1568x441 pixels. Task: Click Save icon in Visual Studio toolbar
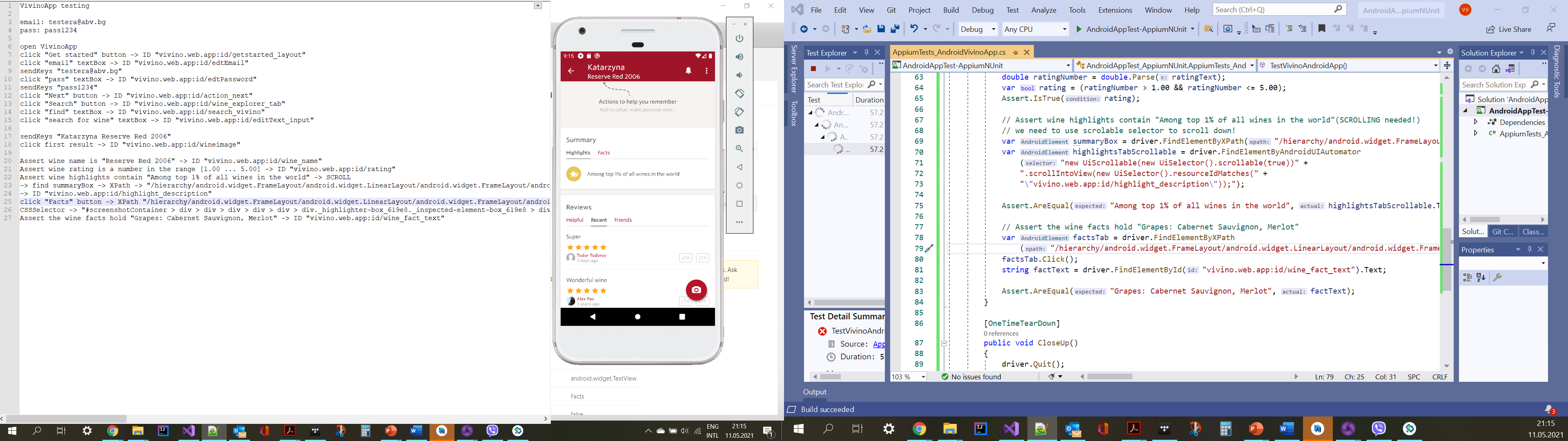pos(881,29)
